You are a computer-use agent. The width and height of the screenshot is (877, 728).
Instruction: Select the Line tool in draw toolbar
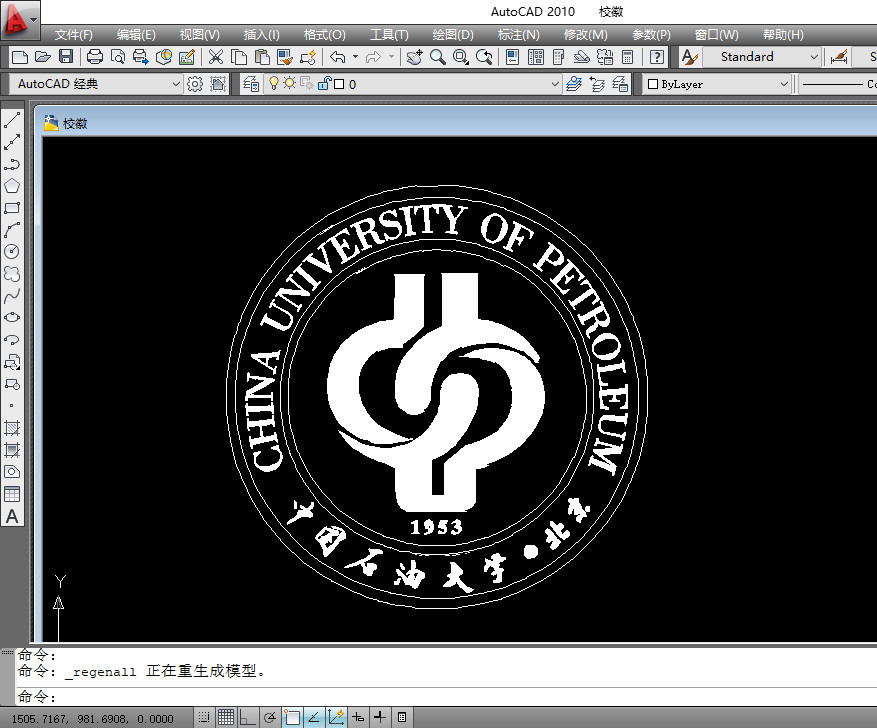[x=12, y=120]
